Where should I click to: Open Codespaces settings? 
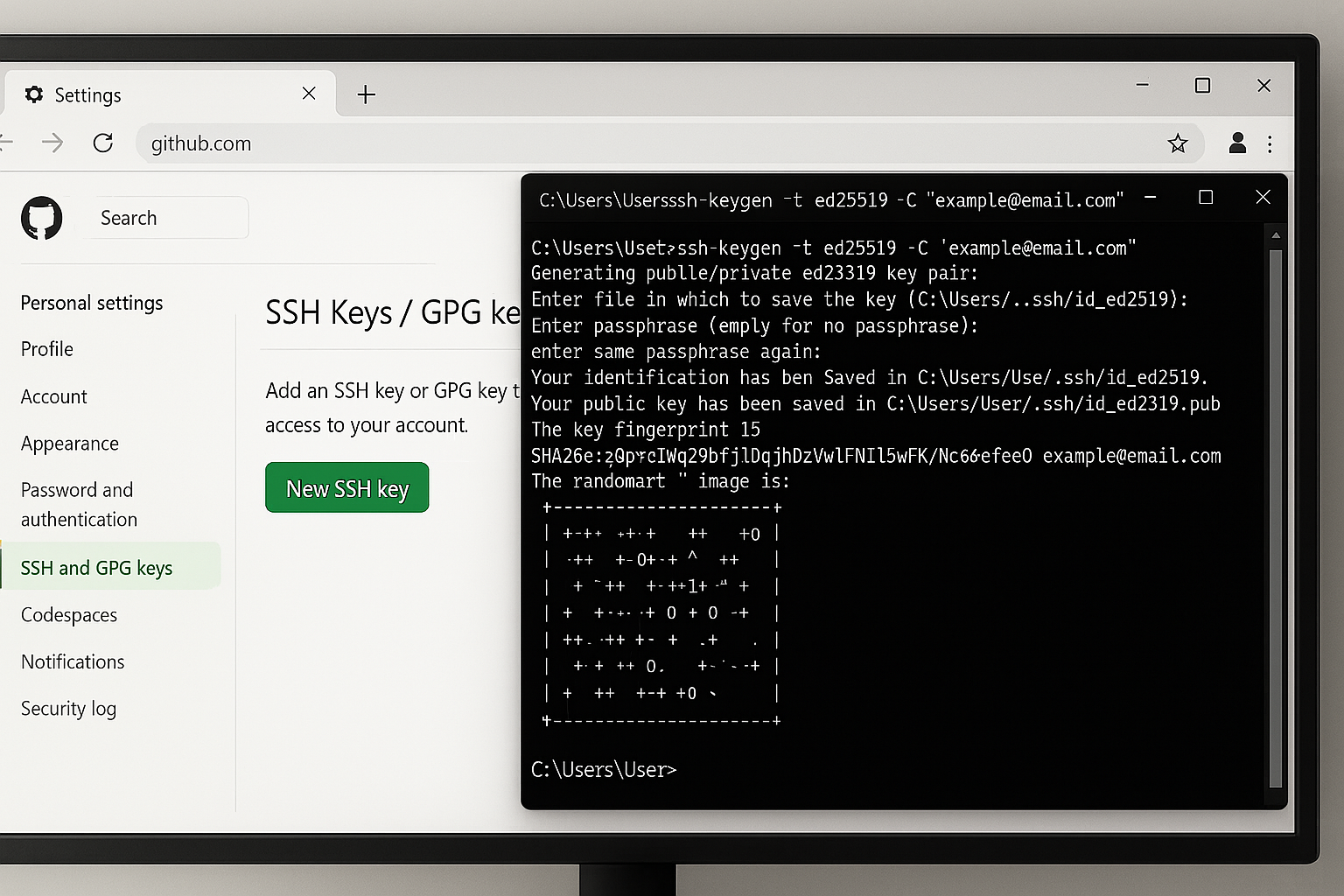click(x=69, y=615)
